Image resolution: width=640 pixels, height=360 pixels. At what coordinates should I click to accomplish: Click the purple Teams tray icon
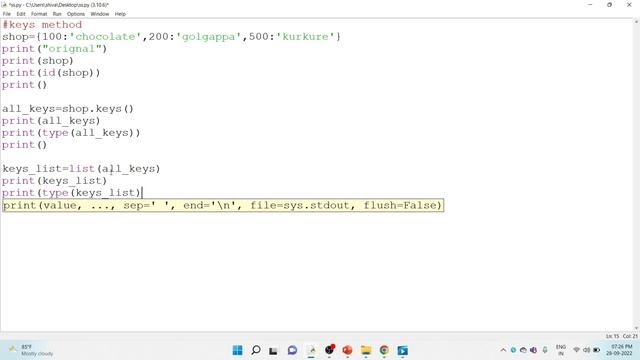point(533,350)
